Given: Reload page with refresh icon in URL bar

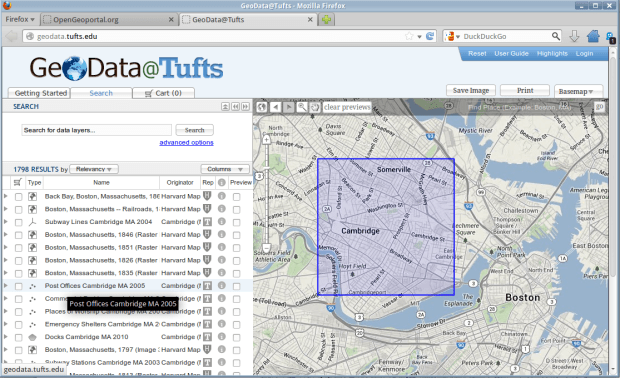Looking at the screenshot, I should 430,36.
